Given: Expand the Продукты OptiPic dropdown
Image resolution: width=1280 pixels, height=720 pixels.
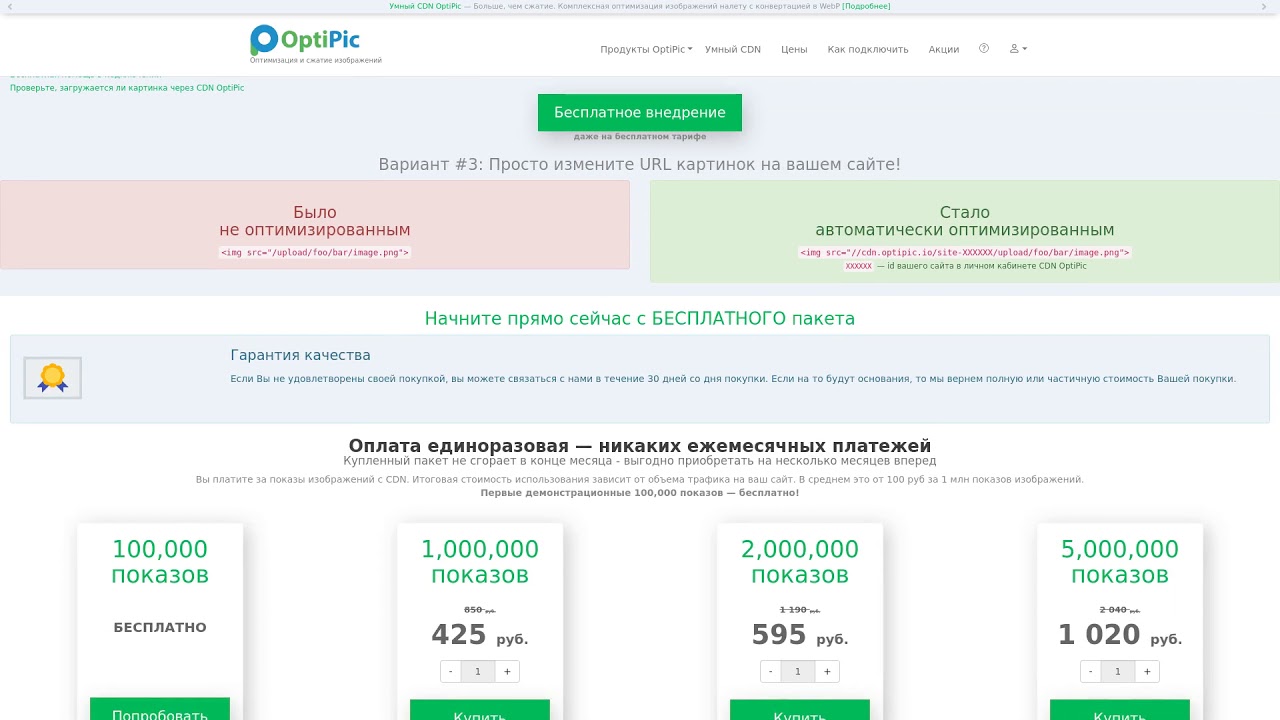Looking at the screenshot, I should coord(646,49).
